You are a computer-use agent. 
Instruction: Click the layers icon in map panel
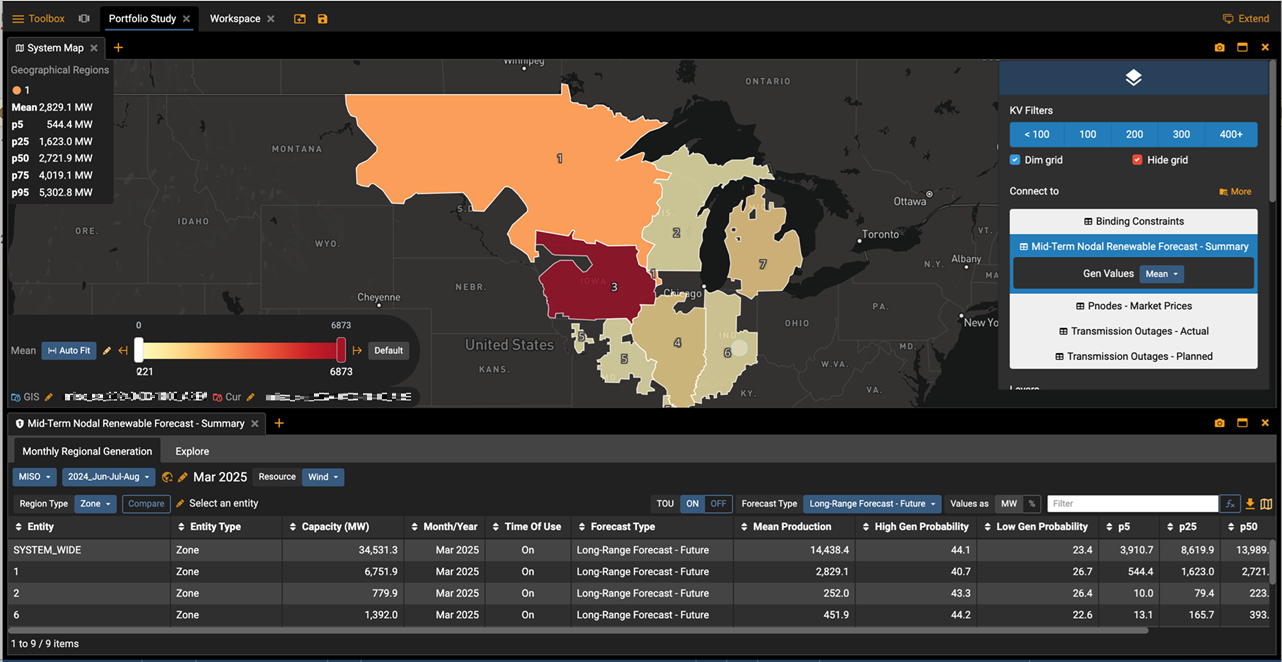click(x=1133, y=78)
